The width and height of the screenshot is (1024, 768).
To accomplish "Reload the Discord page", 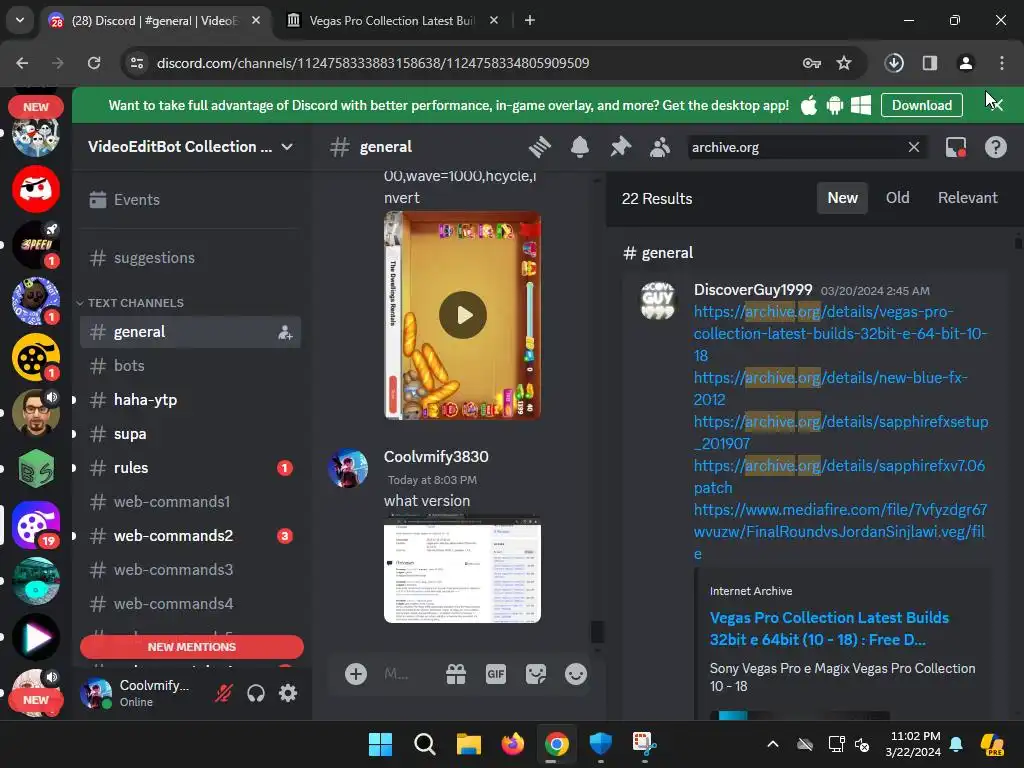I will coord(94,63).
